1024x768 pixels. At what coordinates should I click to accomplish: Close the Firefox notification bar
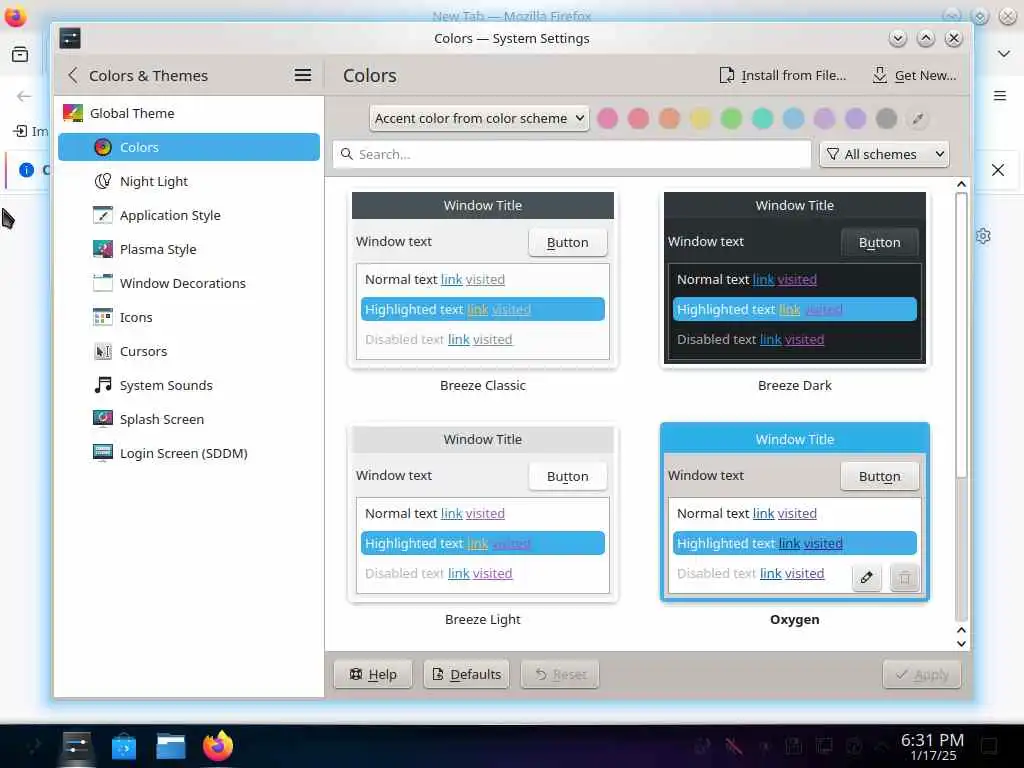click(998, 170)
